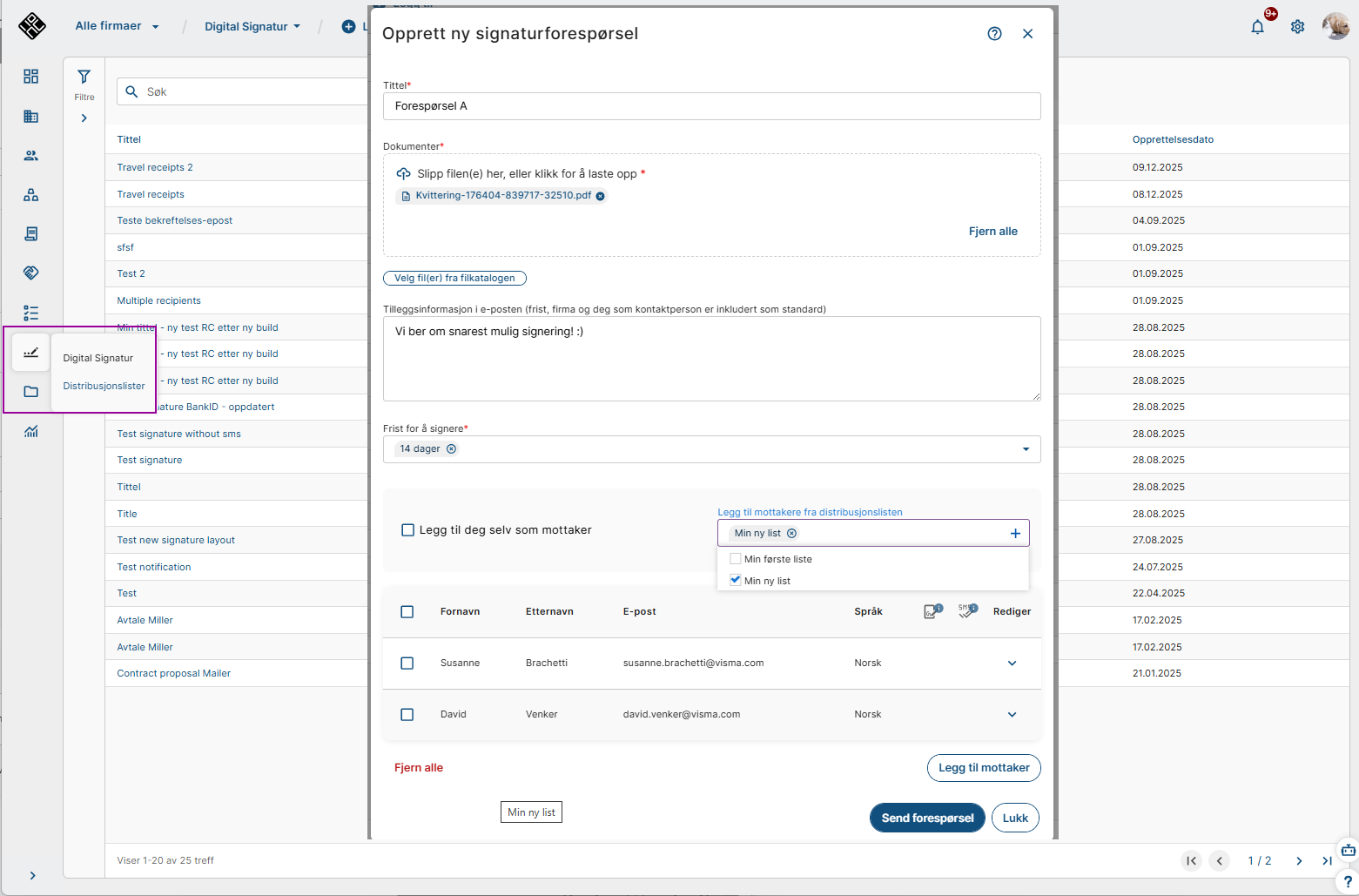Click the Tittel input field
The image size is (1359, 896).
pyautogui.click(x=711, y=106)
